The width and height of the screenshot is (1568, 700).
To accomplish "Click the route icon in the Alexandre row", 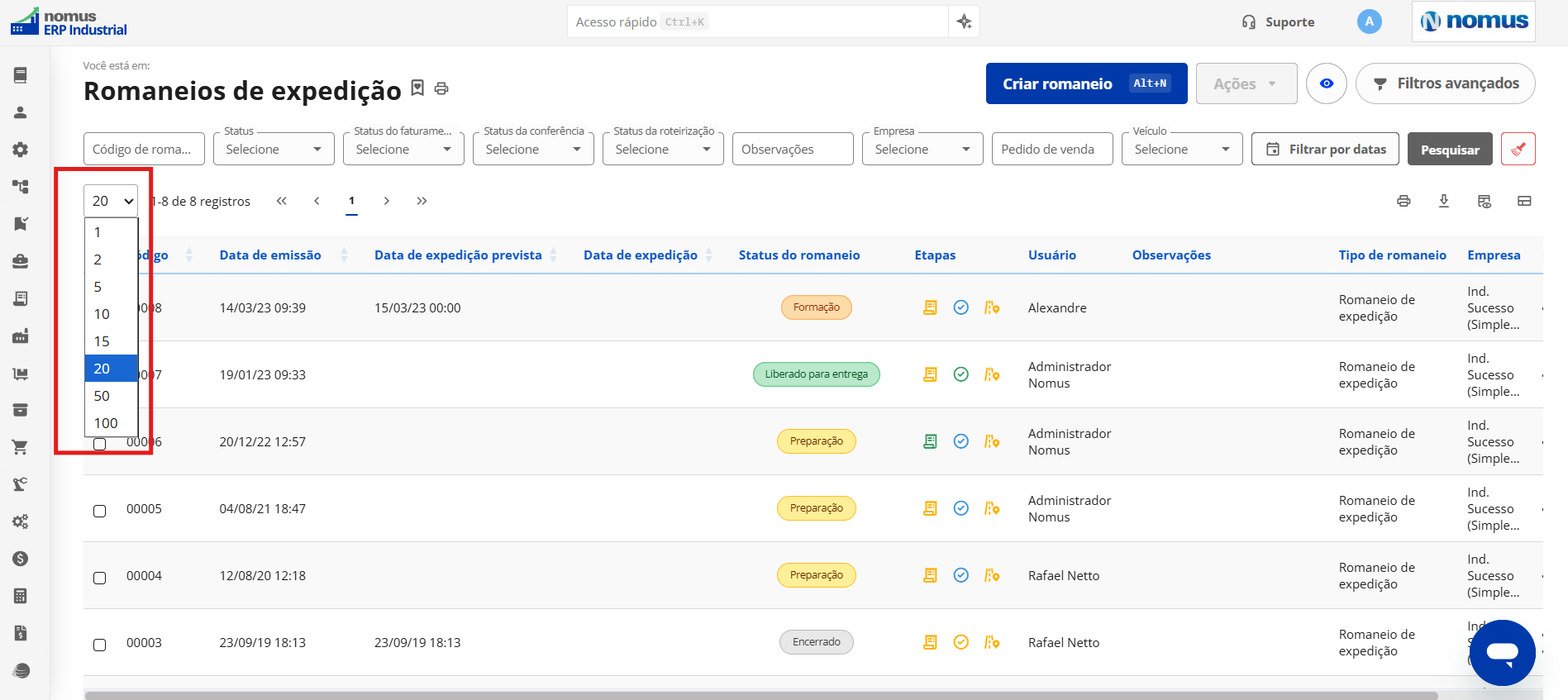I will tap(992, 307).
